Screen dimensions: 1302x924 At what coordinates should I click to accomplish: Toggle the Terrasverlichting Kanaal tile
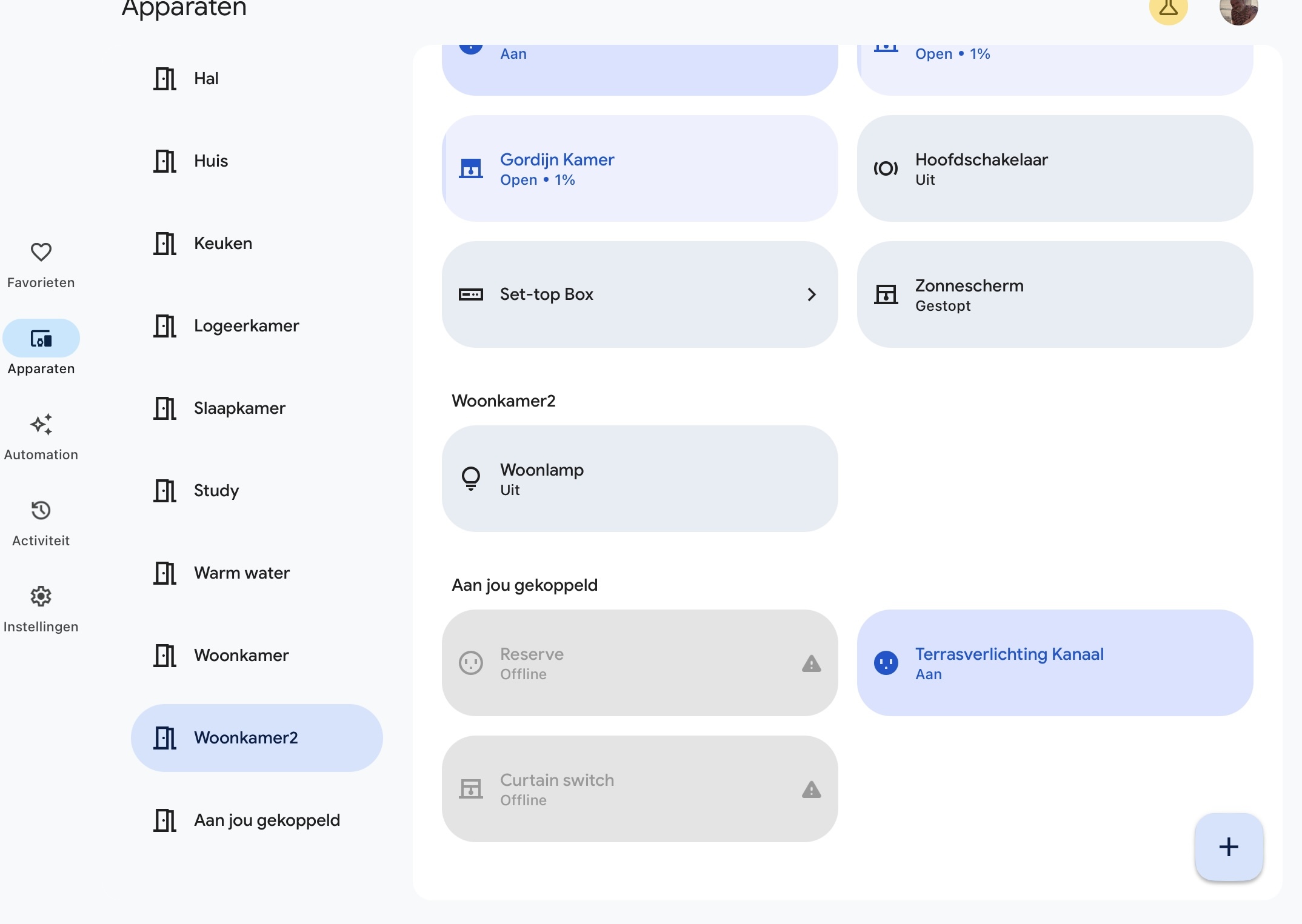[x=1055, y=663]
